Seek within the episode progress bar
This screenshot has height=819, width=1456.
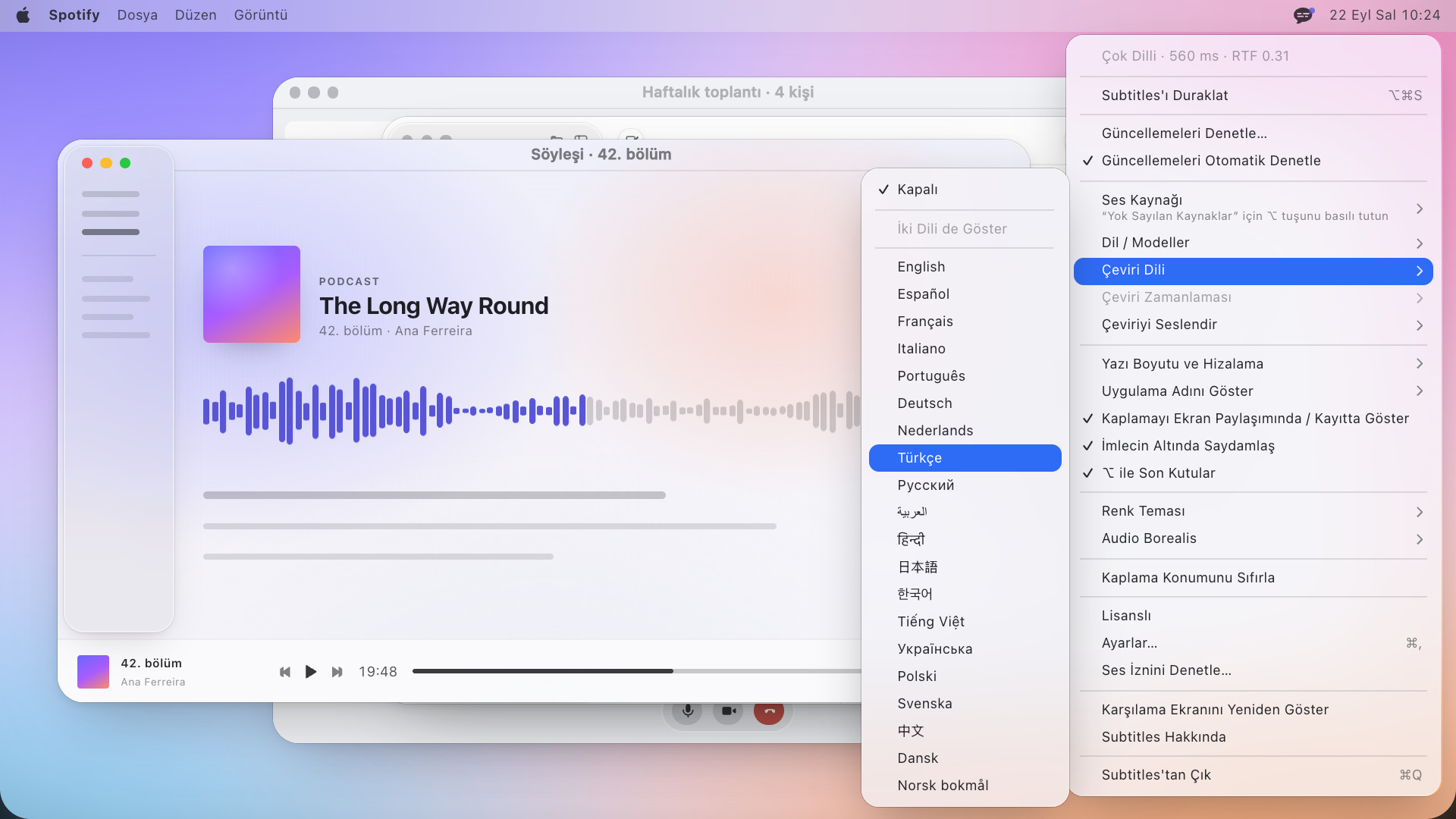(x=636, y=671)
